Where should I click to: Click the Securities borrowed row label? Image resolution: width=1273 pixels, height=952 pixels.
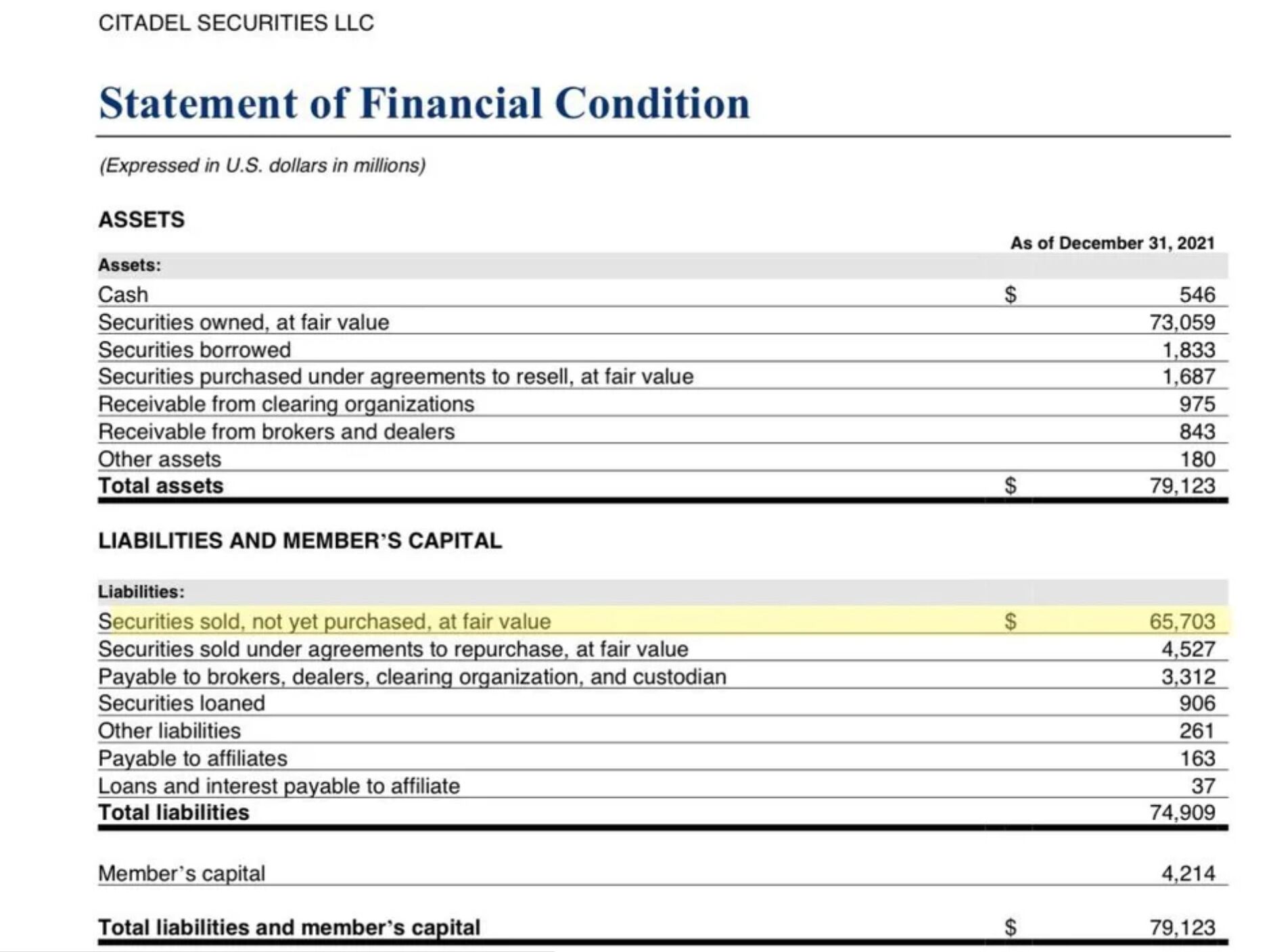195,350
